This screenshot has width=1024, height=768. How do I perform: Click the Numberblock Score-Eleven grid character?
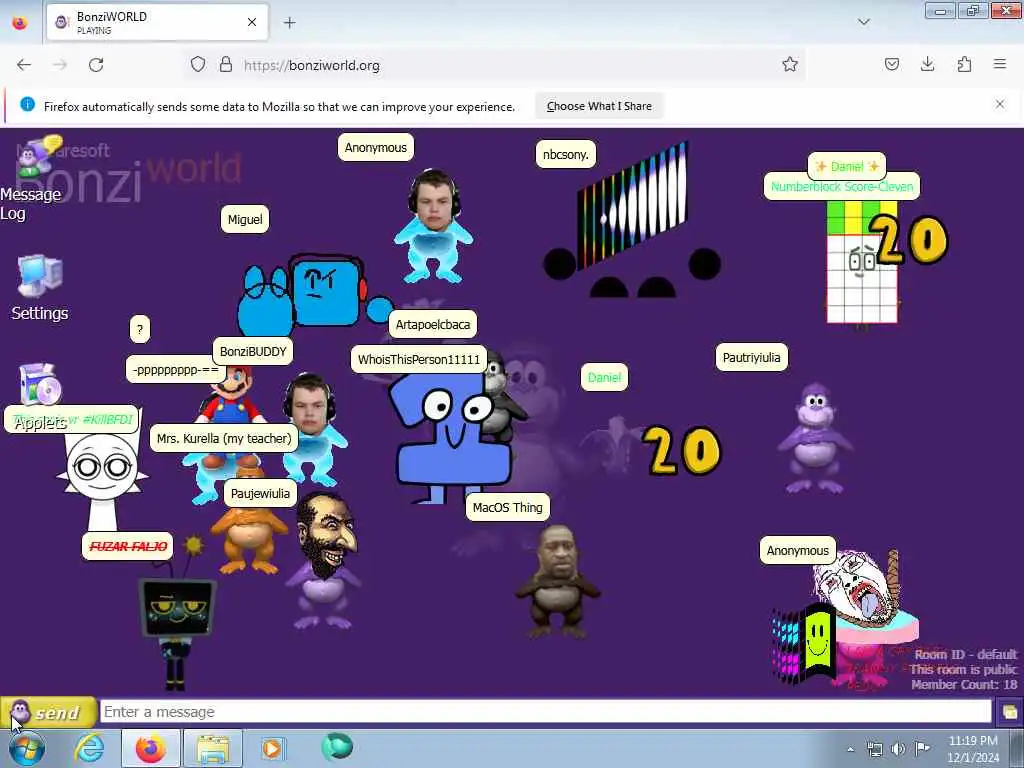coord(862,263)
